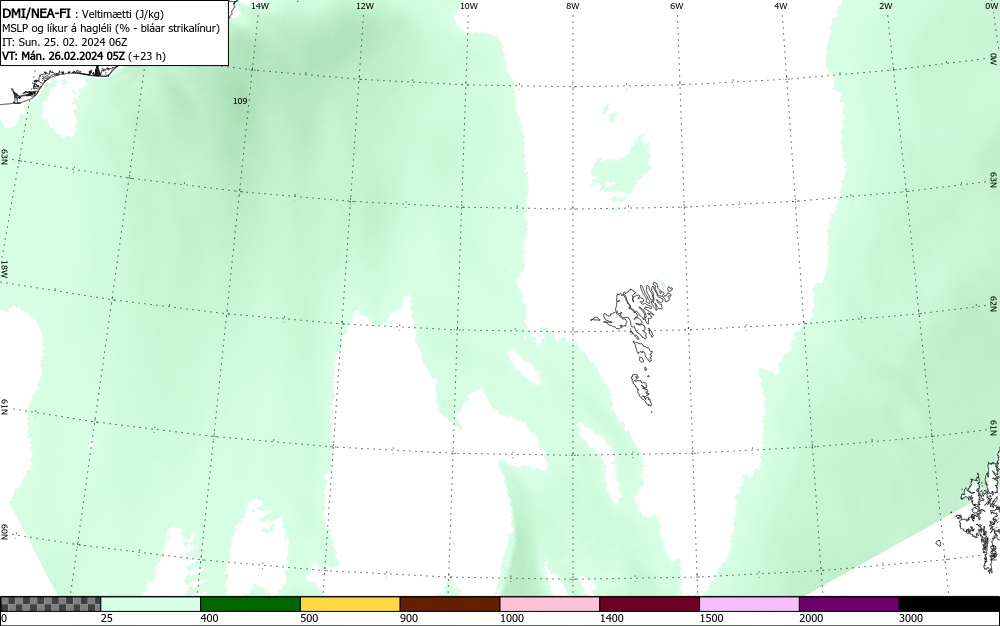Click the 'IT: Sun. 25. 02. 2024 06Z' line

65,42
